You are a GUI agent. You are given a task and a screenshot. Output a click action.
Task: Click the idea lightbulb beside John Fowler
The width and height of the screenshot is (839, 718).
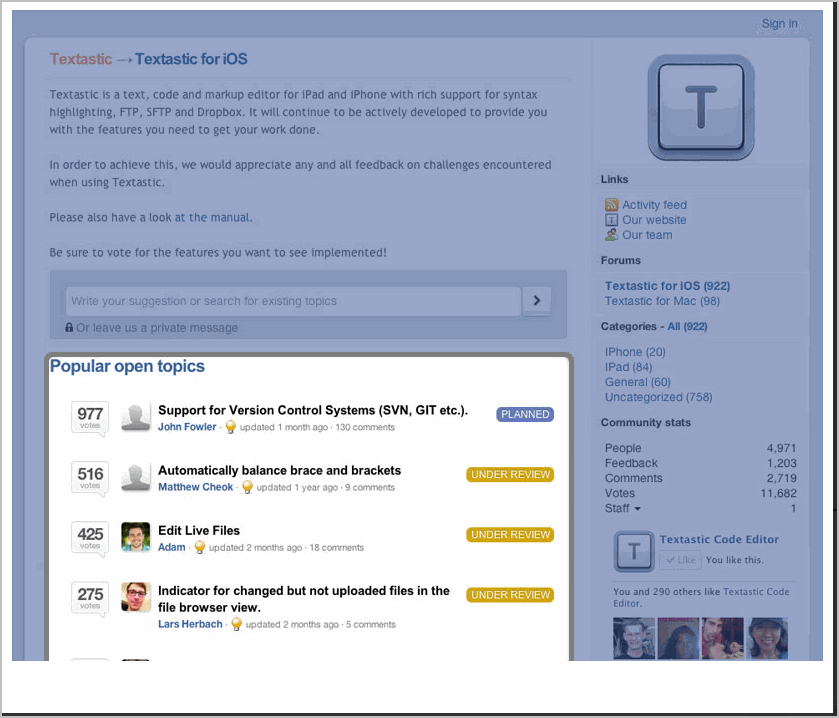click(231, 427)
